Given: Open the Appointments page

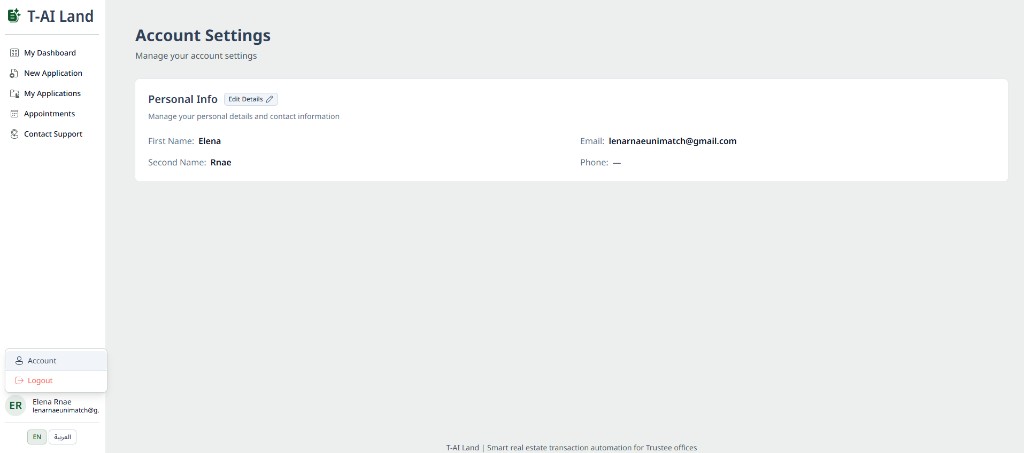Looking at the screenshot, I should click(x=52, y=114).
